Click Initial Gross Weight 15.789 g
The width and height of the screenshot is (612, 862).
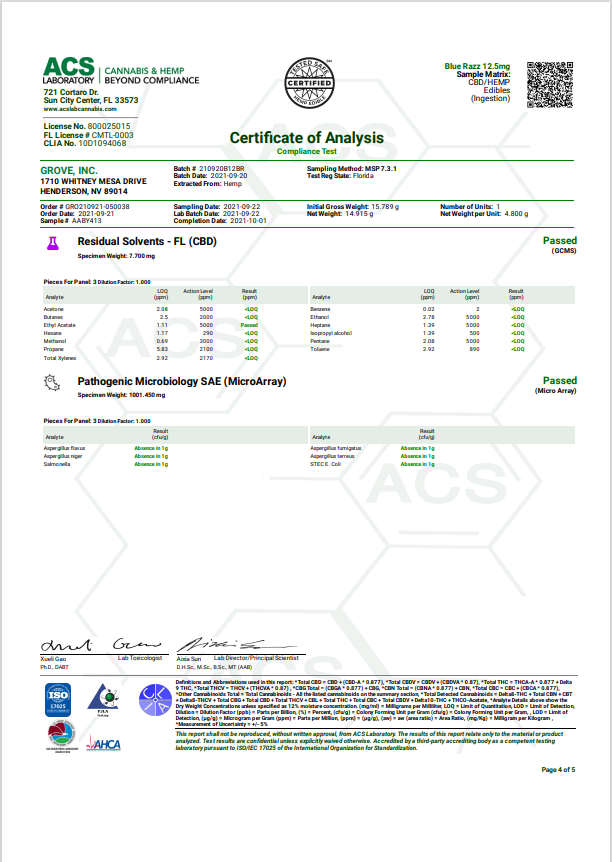[353, 207]
